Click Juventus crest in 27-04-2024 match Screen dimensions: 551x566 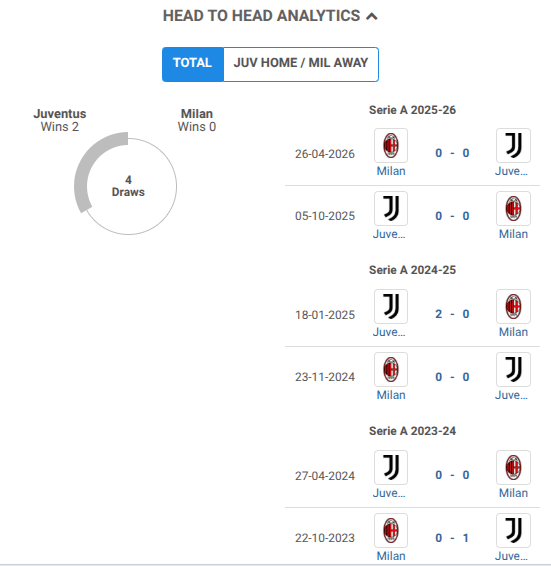(391, 467)
